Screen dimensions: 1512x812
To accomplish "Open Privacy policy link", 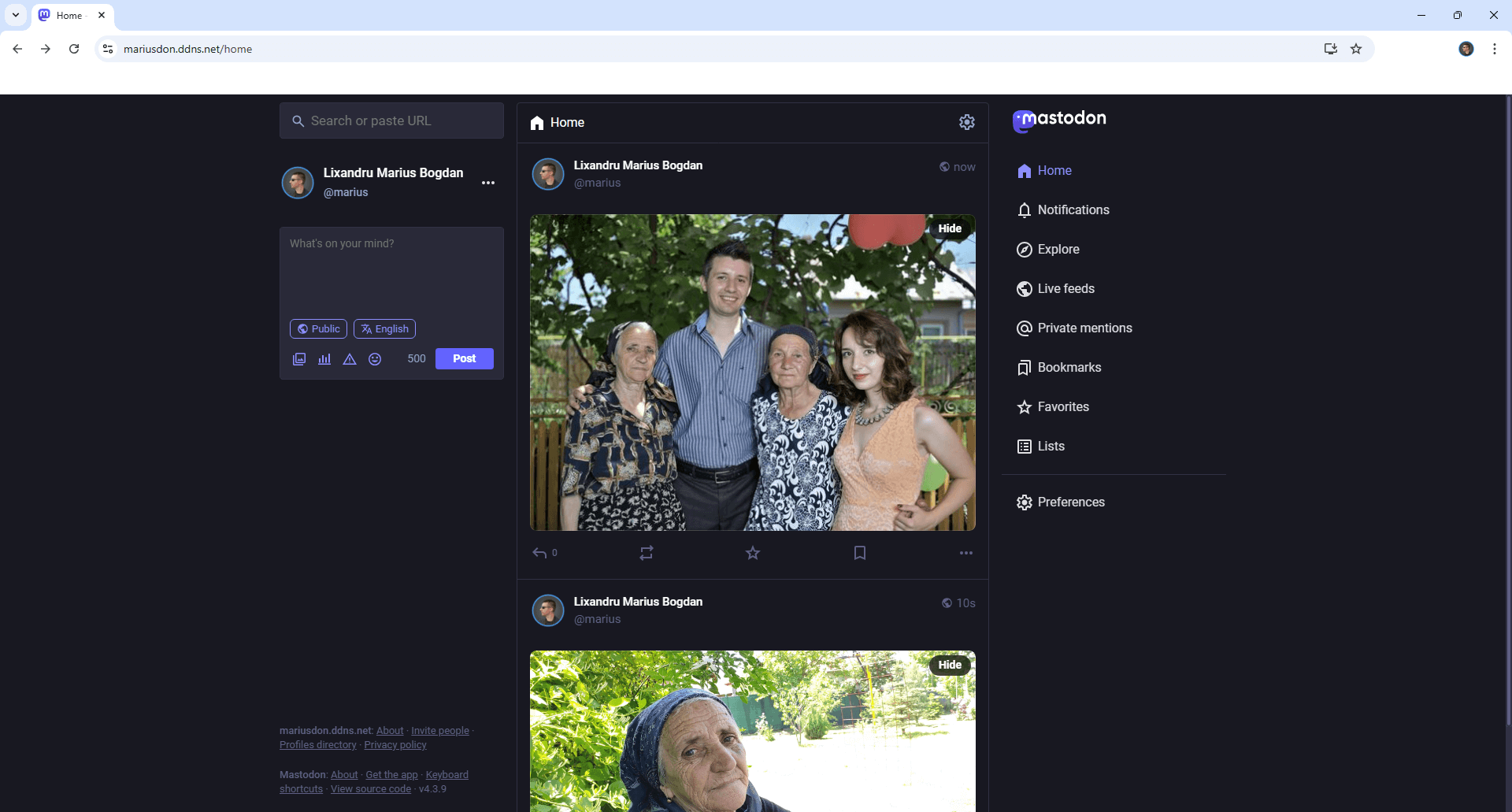I will tap(395, 745).
